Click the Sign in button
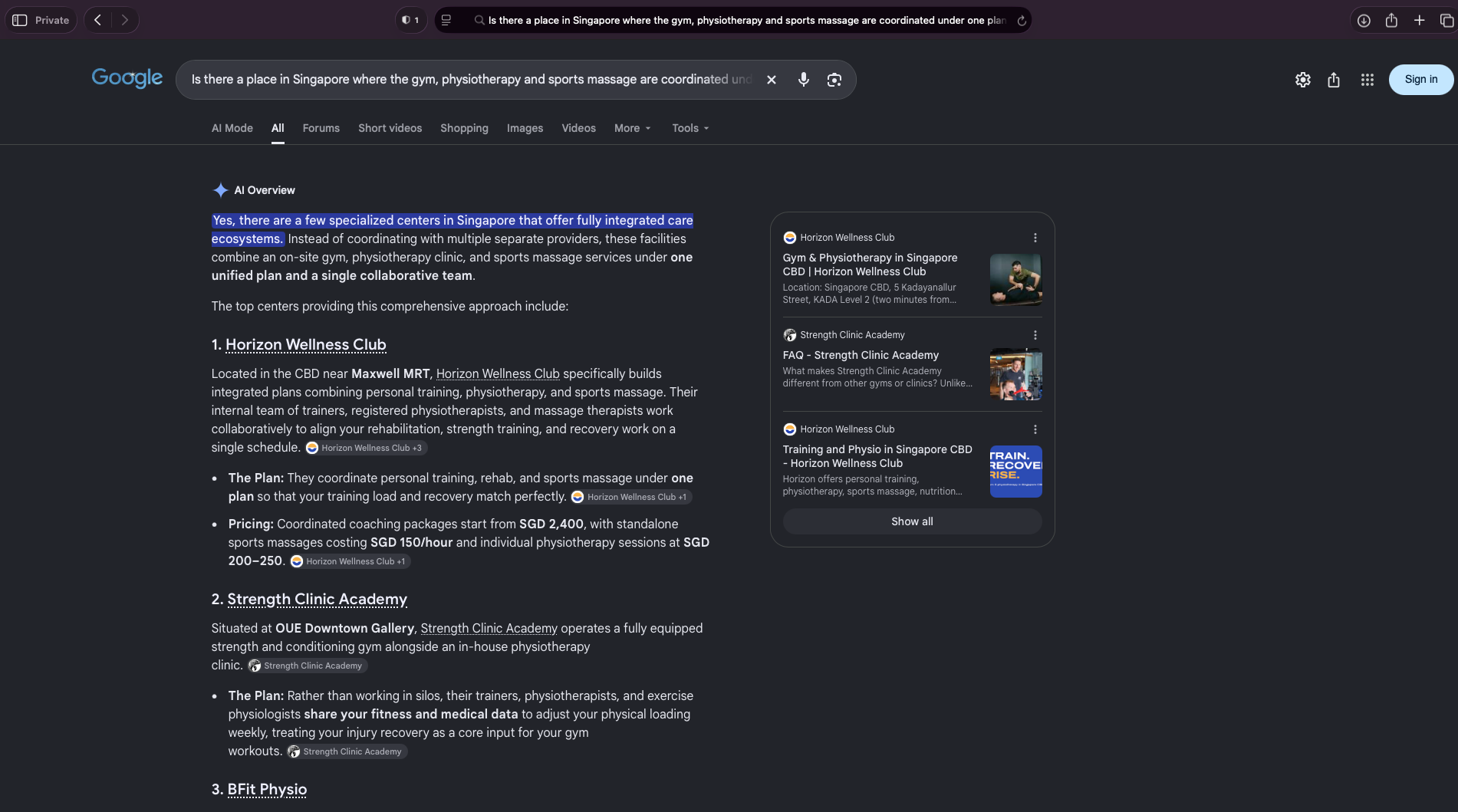 point(1420,80)
